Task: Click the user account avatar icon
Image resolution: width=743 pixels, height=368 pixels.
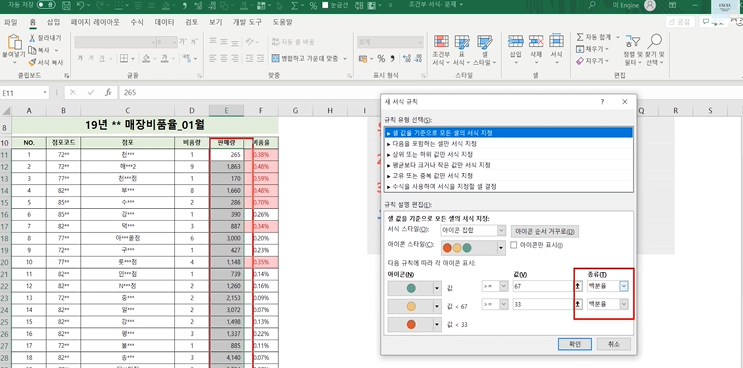Action: point(650,6)
